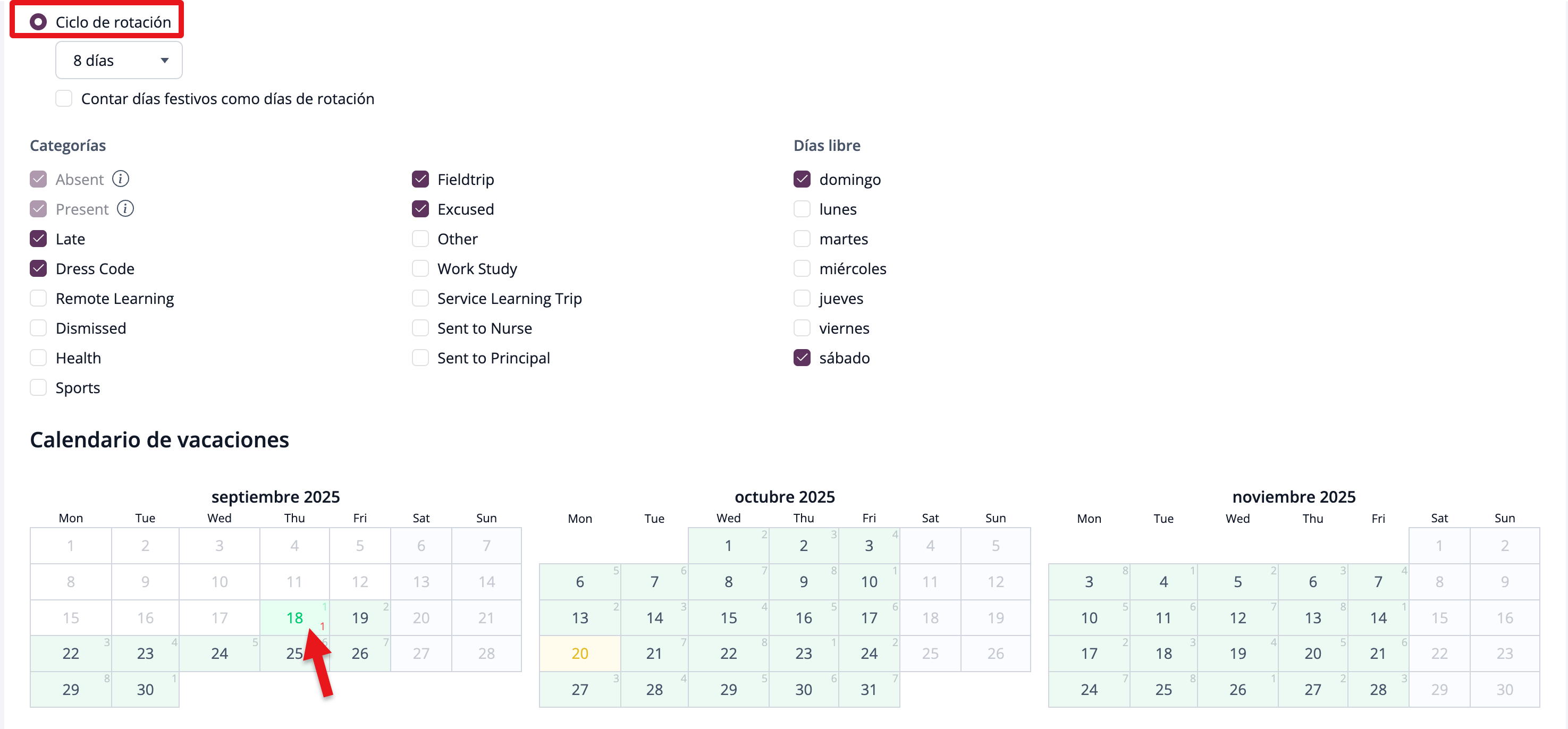Image resolution: width=1568 pixels, height=729 pixels.
Task: Uncheck the Fieldtrip category
Action: tap(420, 179)
